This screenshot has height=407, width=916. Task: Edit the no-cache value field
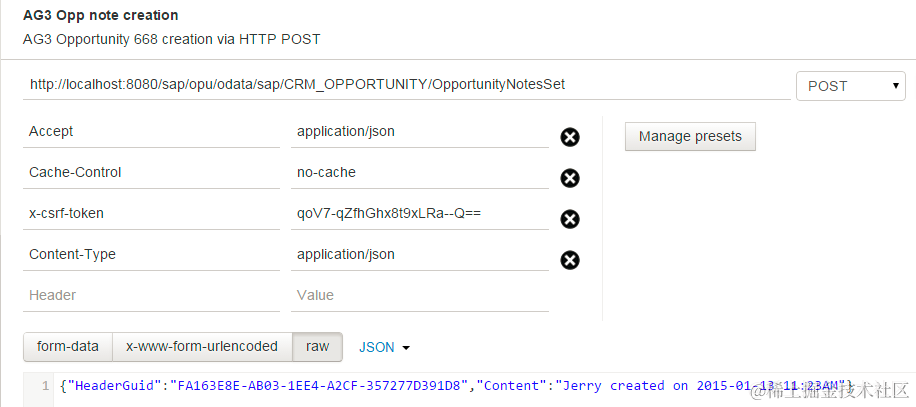(419, 173)
